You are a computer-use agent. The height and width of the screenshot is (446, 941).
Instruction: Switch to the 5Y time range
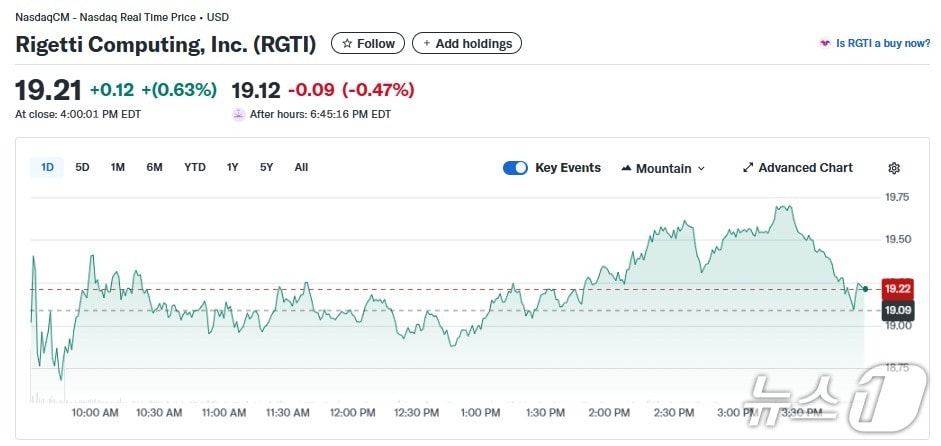pos(266,167)
